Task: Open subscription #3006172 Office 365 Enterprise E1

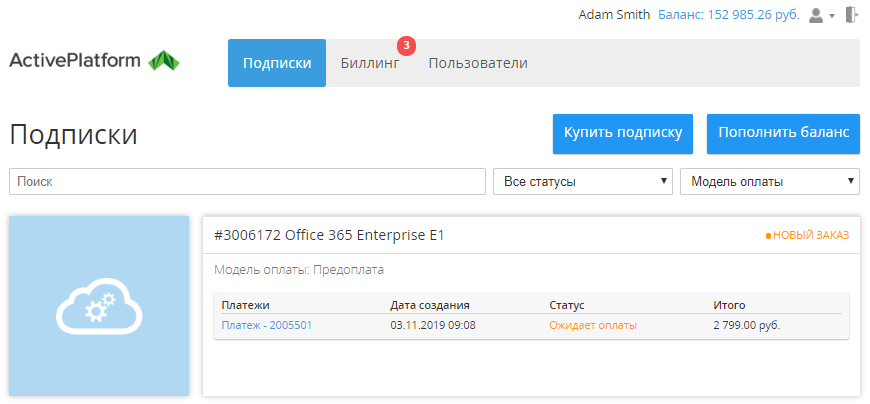Action: (x=329, y=235)
